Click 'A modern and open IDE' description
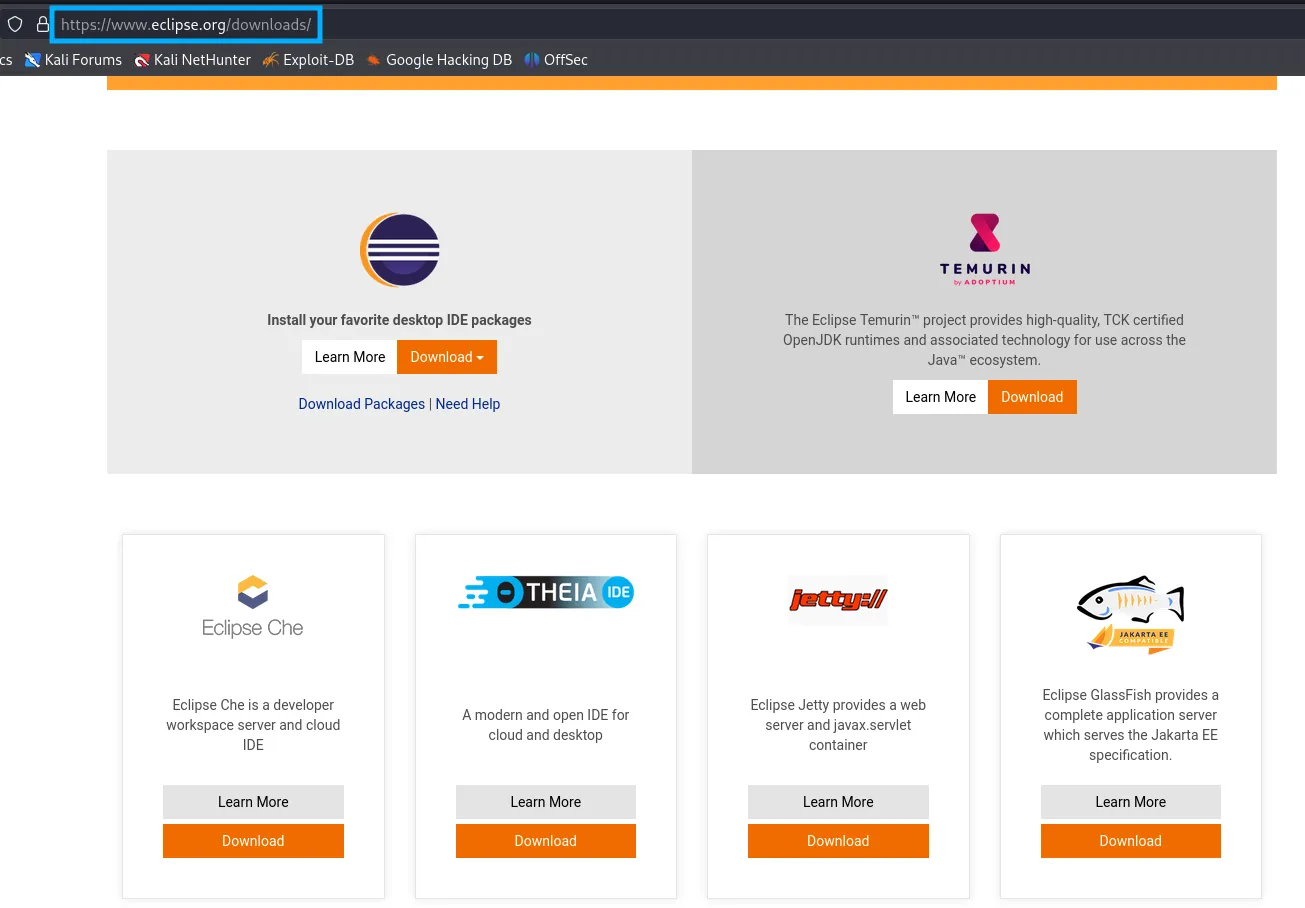 point(546,725)
